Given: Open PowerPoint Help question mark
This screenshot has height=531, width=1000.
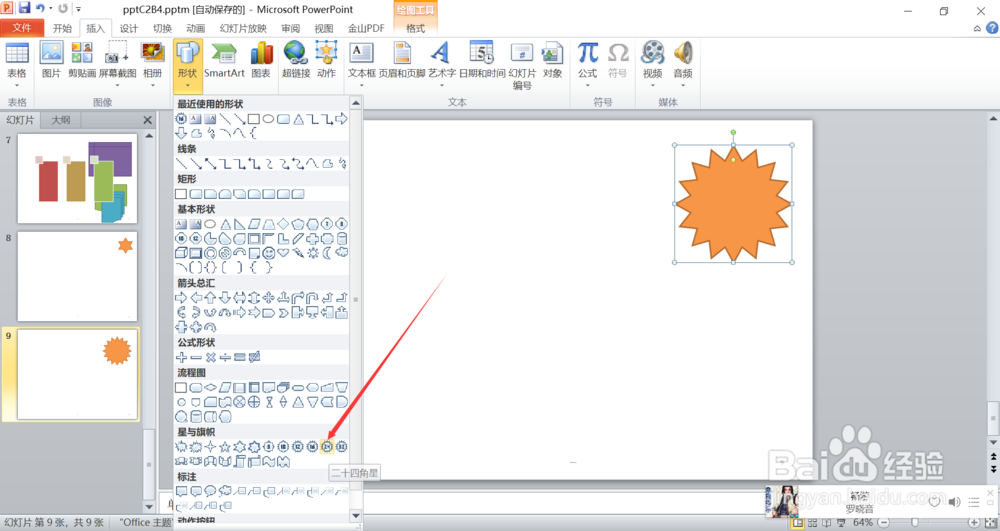Looking at the screenshot, I should pos(992,28).
